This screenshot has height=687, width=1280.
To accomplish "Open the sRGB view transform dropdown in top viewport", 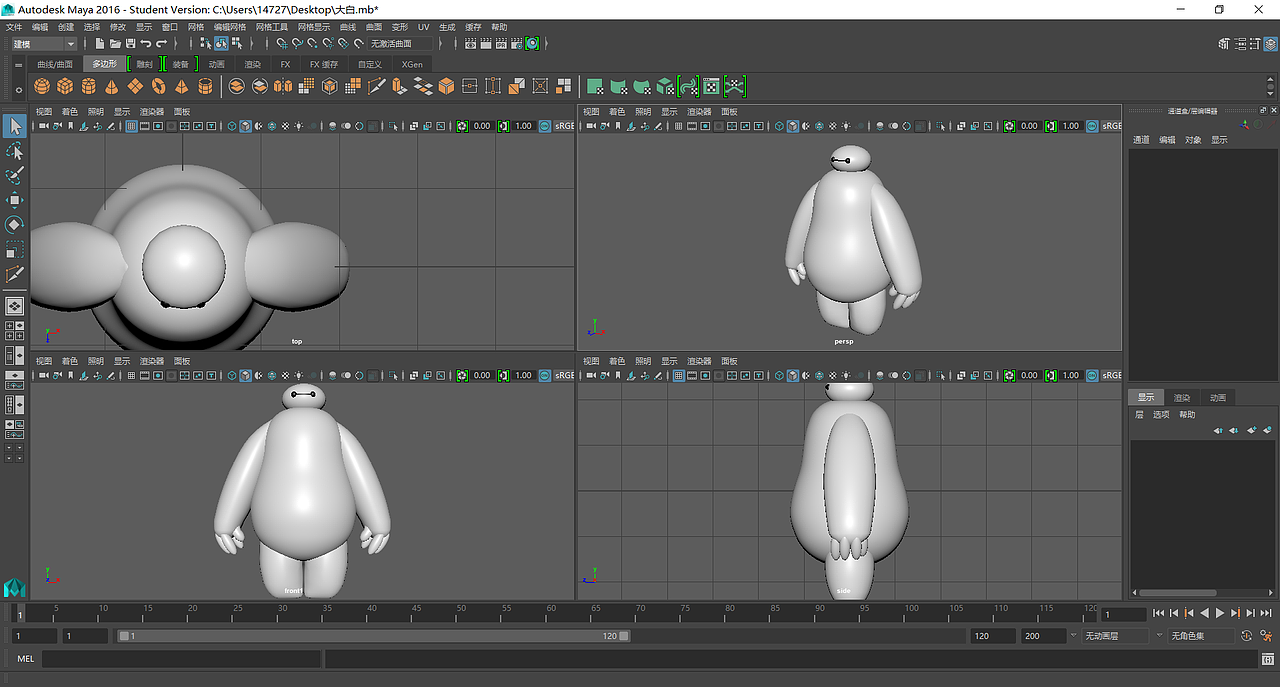I will (563, 126).
